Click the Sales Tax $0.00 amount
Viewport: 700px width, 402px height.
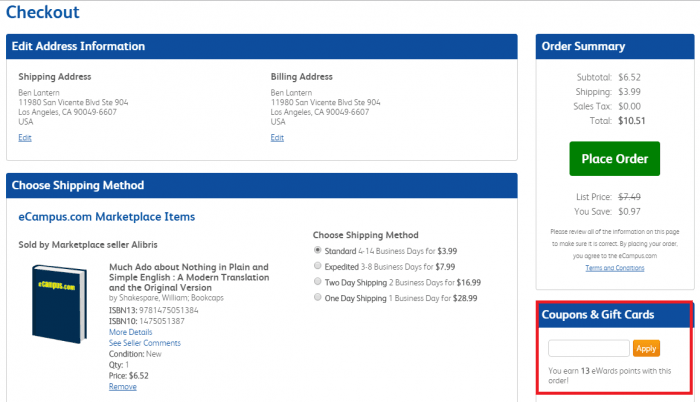[629, 106]
